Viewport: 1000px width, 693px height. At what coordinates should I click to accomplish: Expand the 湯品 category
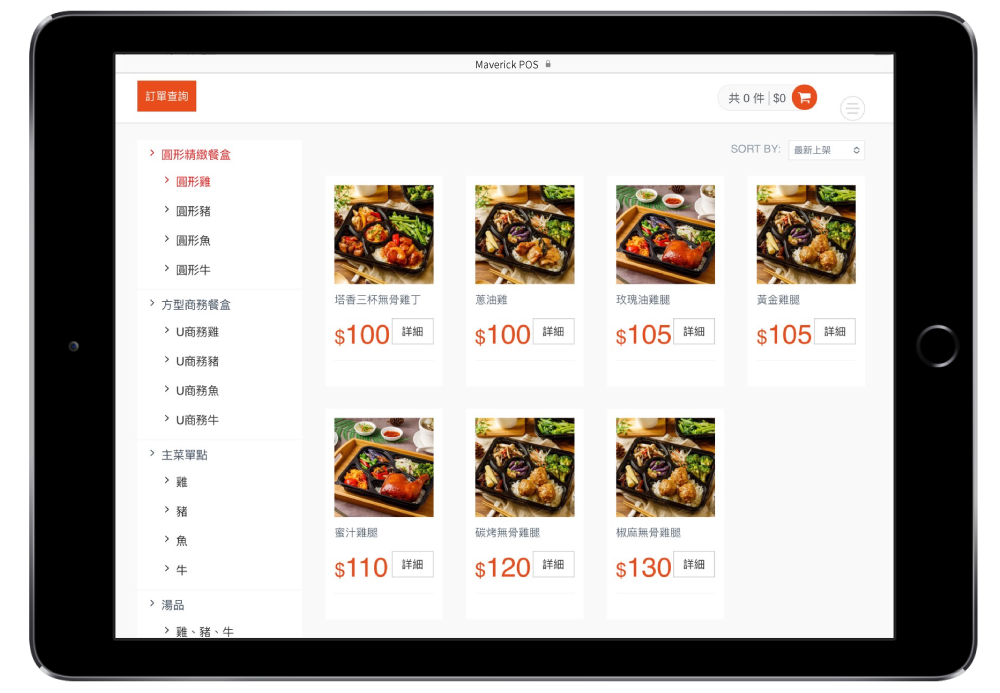click(x=173, y=604)
